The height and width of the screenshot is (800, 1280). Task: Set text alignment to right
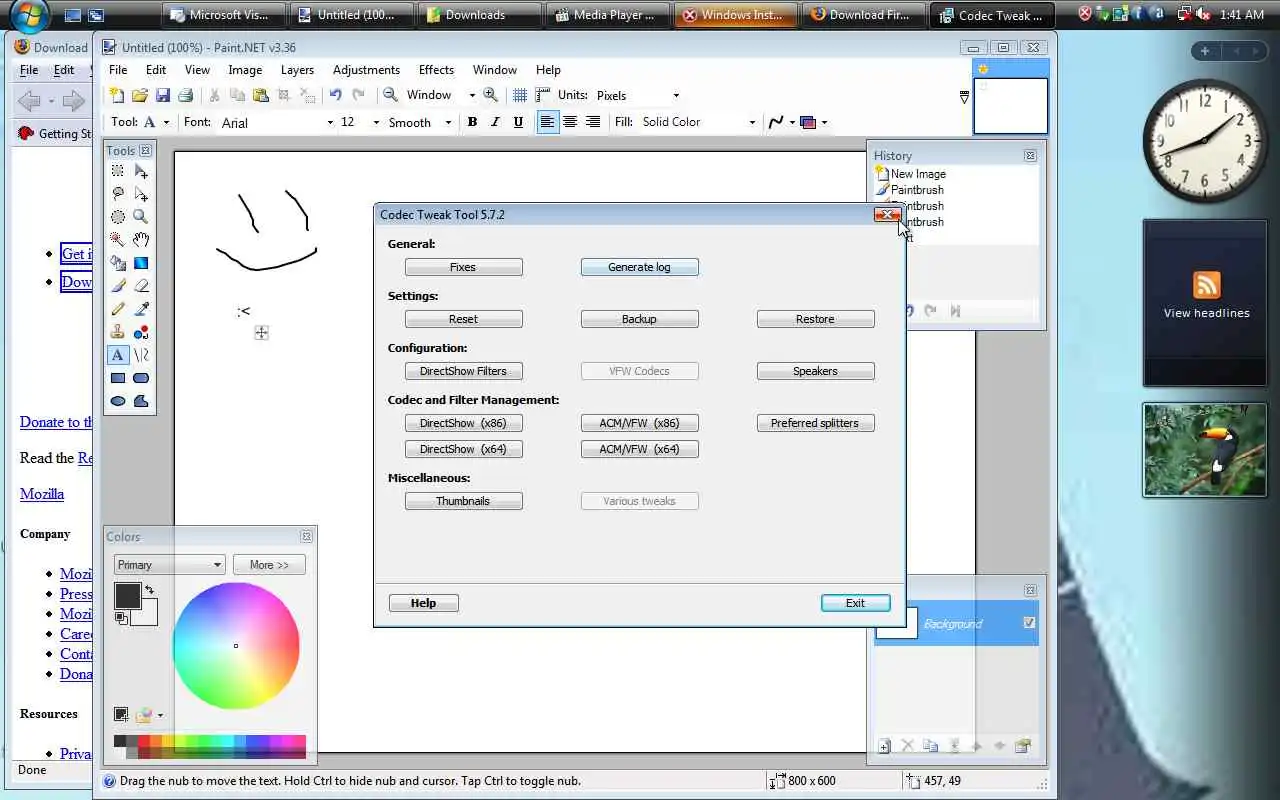click(593, 122)
